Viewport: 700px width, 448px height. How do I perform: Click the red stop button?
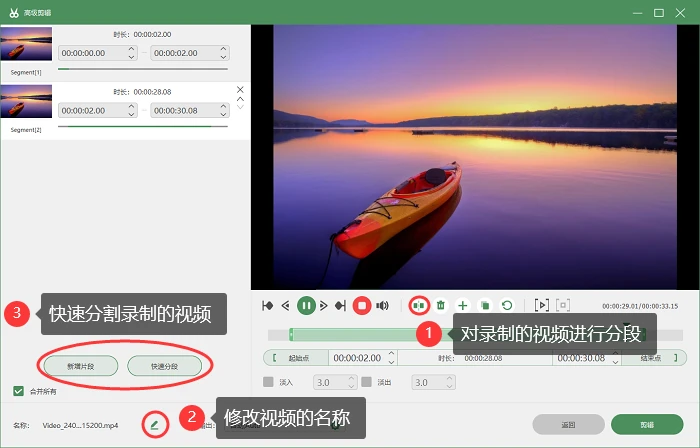coord(362,306)
